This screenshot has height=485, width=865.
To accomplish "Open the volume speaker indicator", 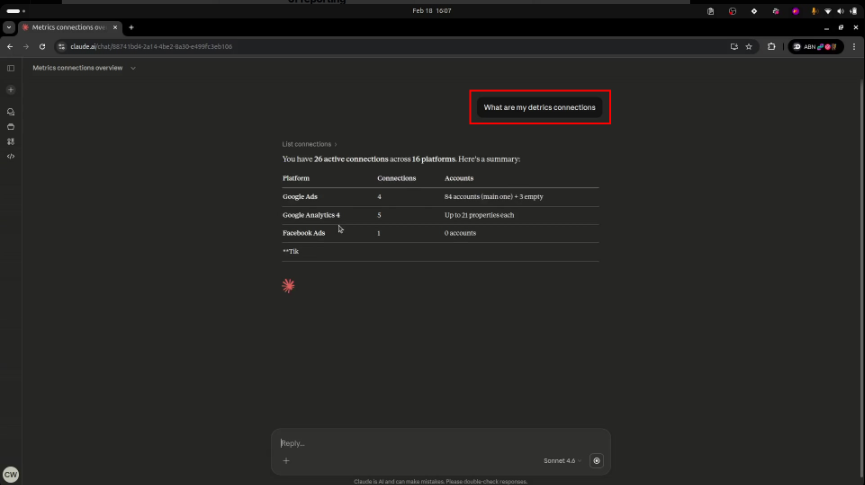I will (840, 11).
